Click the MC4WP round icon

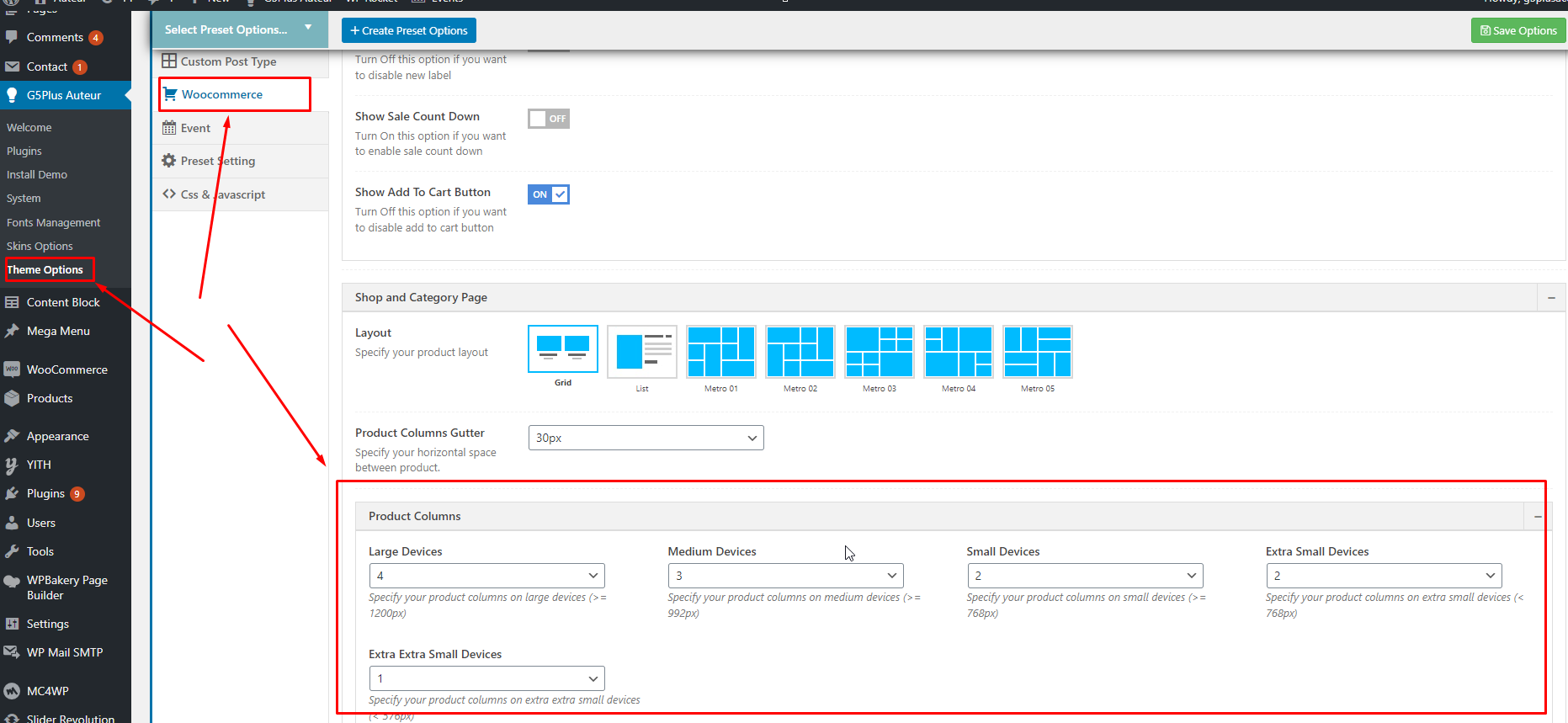point(12,691)
